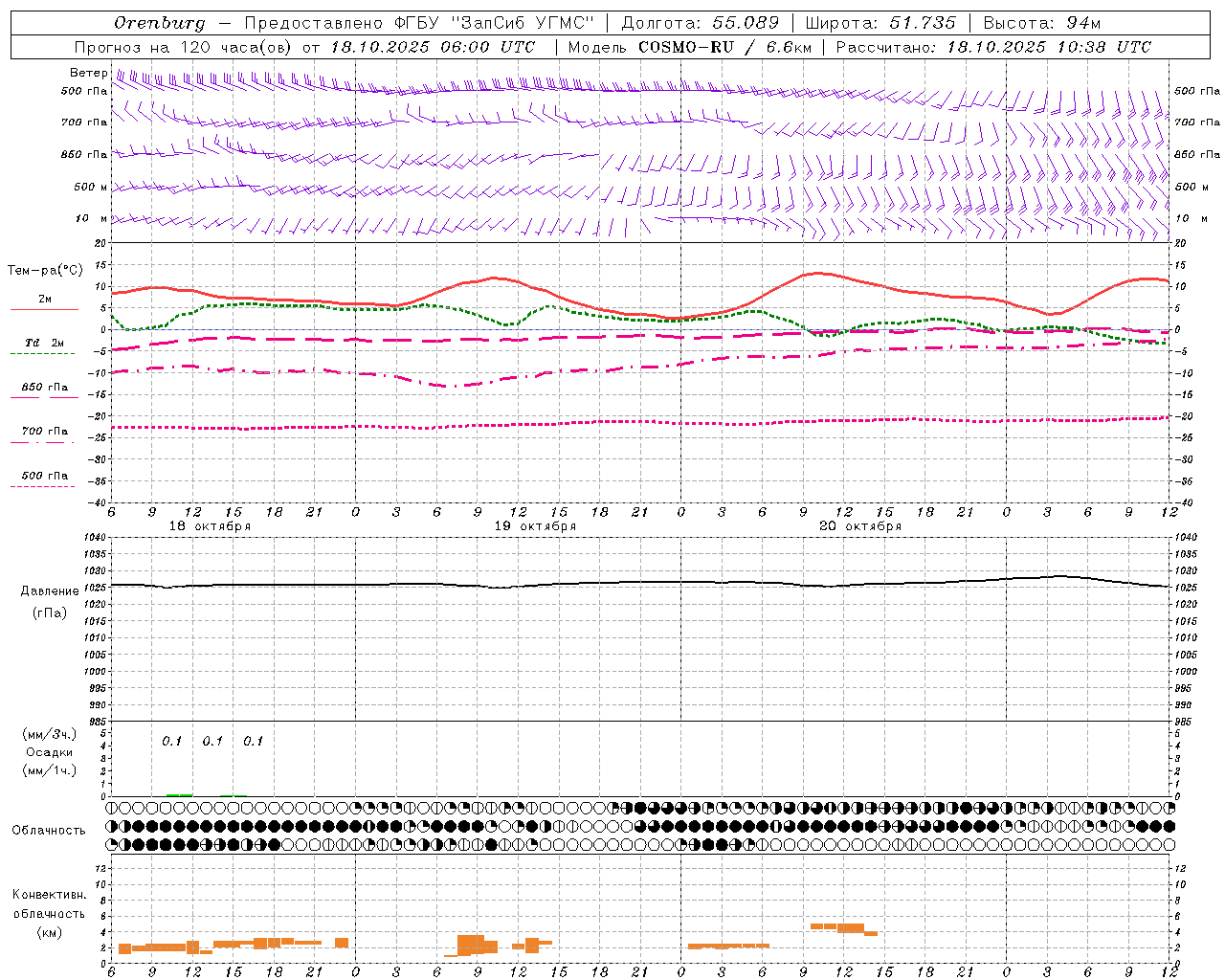The height and width of the screenshot is (980, 1225).
Task: Click the "Широта: 51.735" latitude value
Action: [x=880, y=23]
